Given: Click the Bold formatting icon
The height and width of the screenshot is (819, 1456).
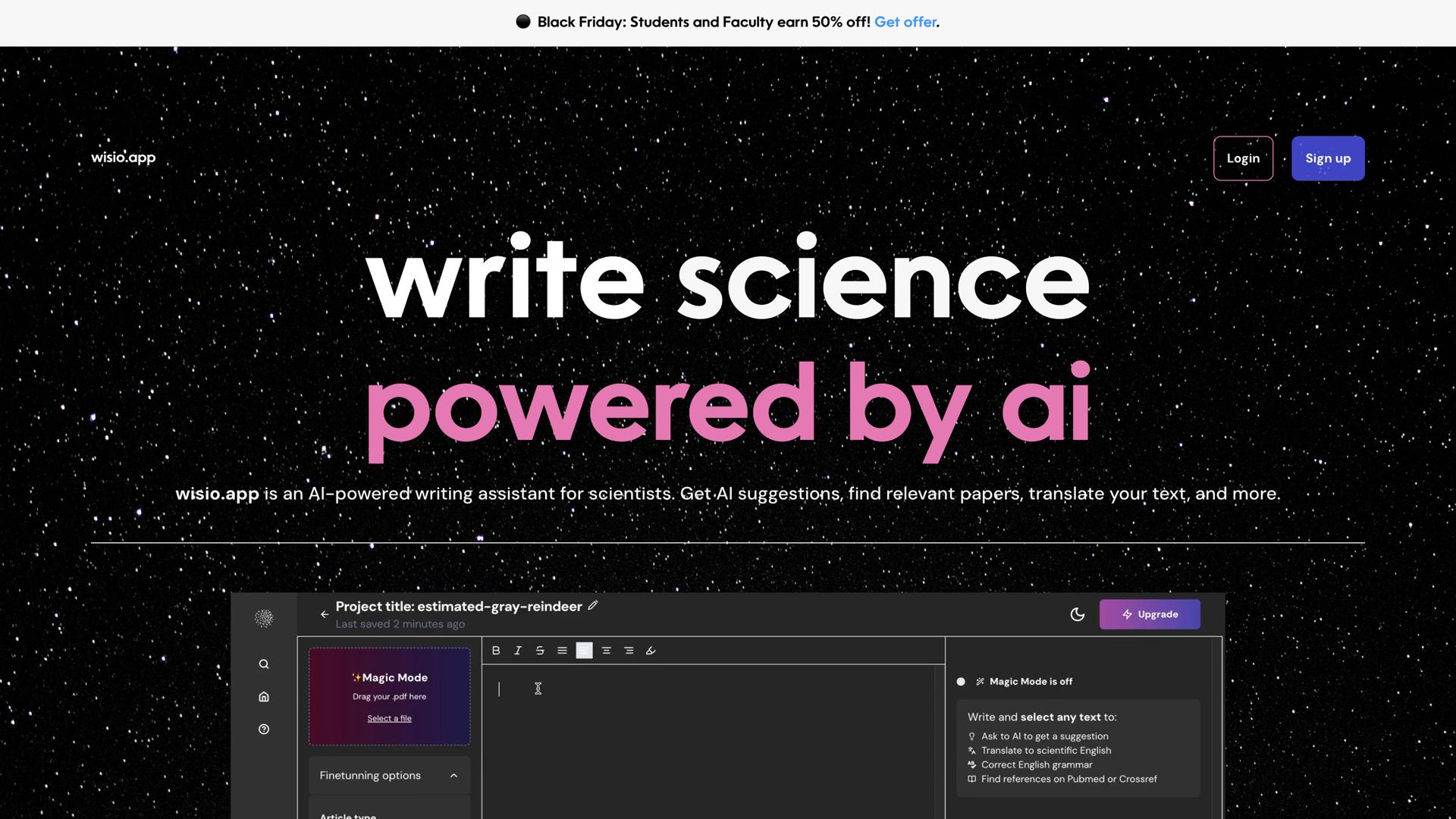Looking at the screenshot, I should pos(496,651).
